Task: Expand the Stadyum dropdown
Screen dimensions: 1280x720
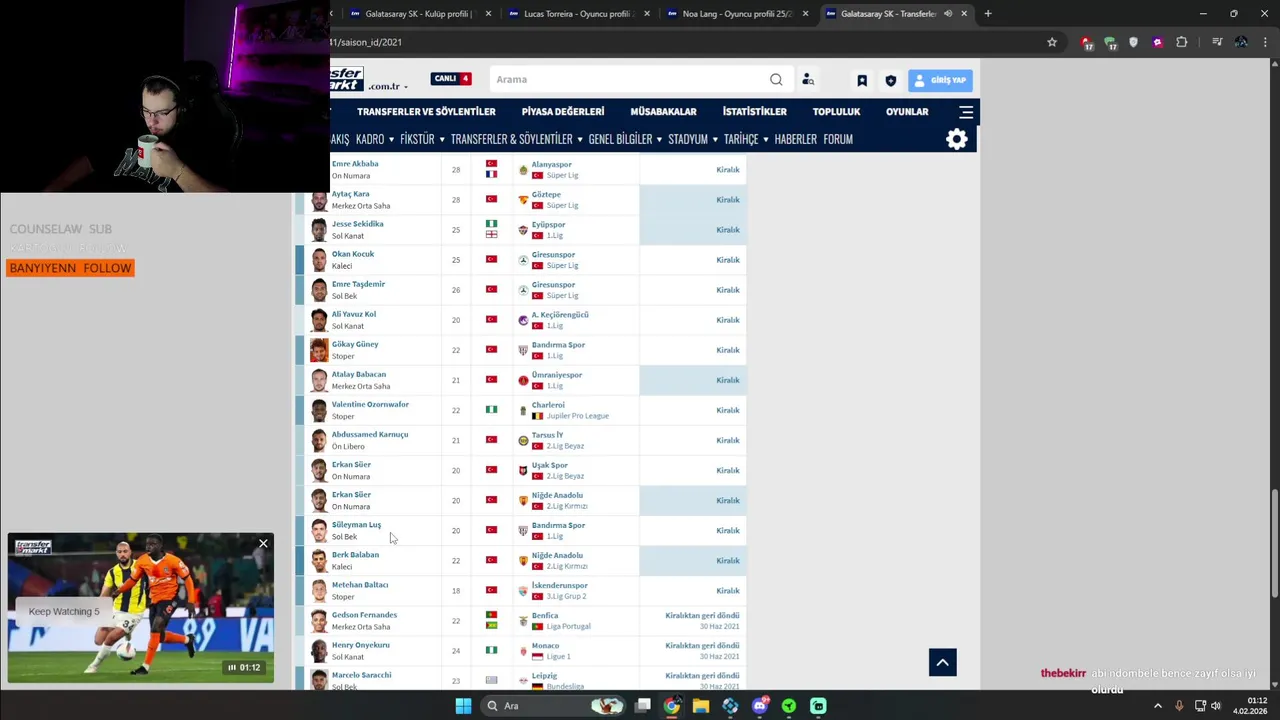Action: [x=692, y=139]
